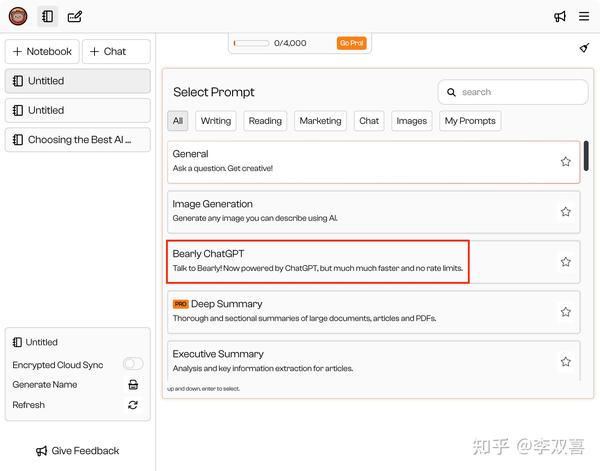Image resolution: width=600 pixels, height=471 pixels.
Task: Filter prompts by Marketing tab
Action: coord(320,121)
